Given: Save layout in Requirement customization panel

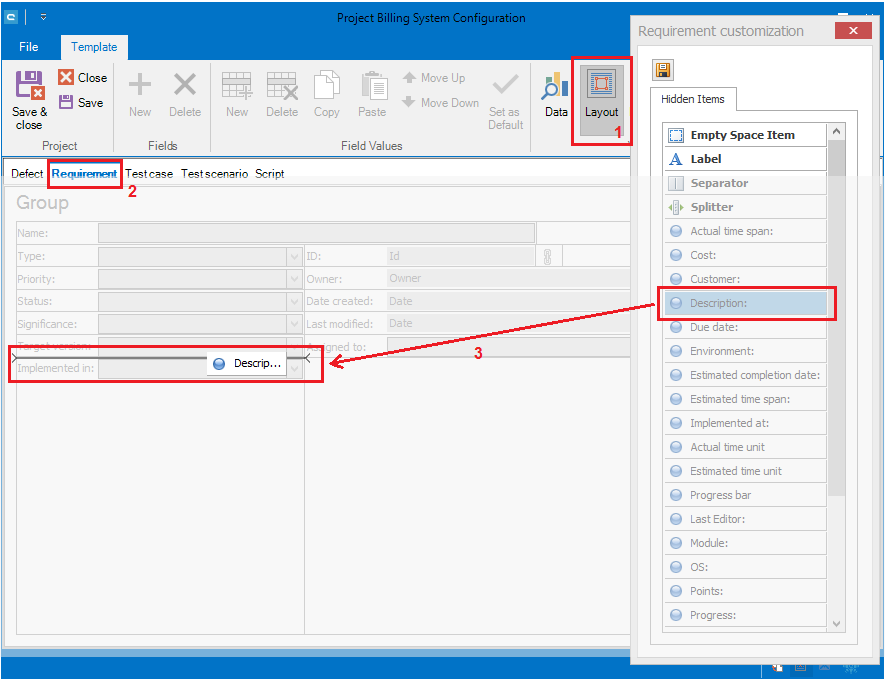Looking at the screenshot, I should pyautogui.click(x=662, y=69).
